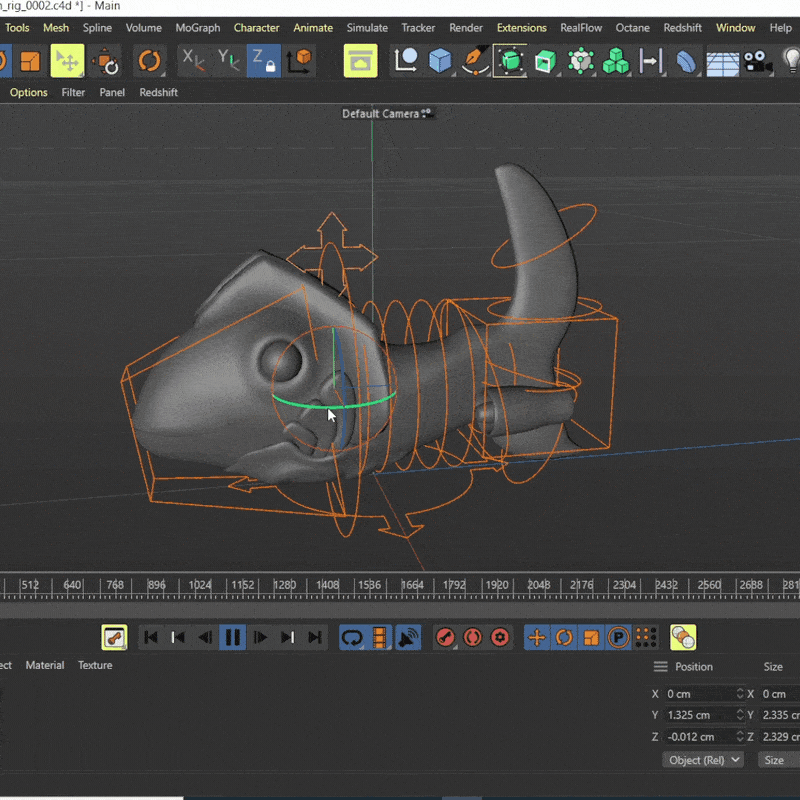Open the Camera object icon
Image resolution: width=800 pixels, height=800 pixels.
click(758, 62)
